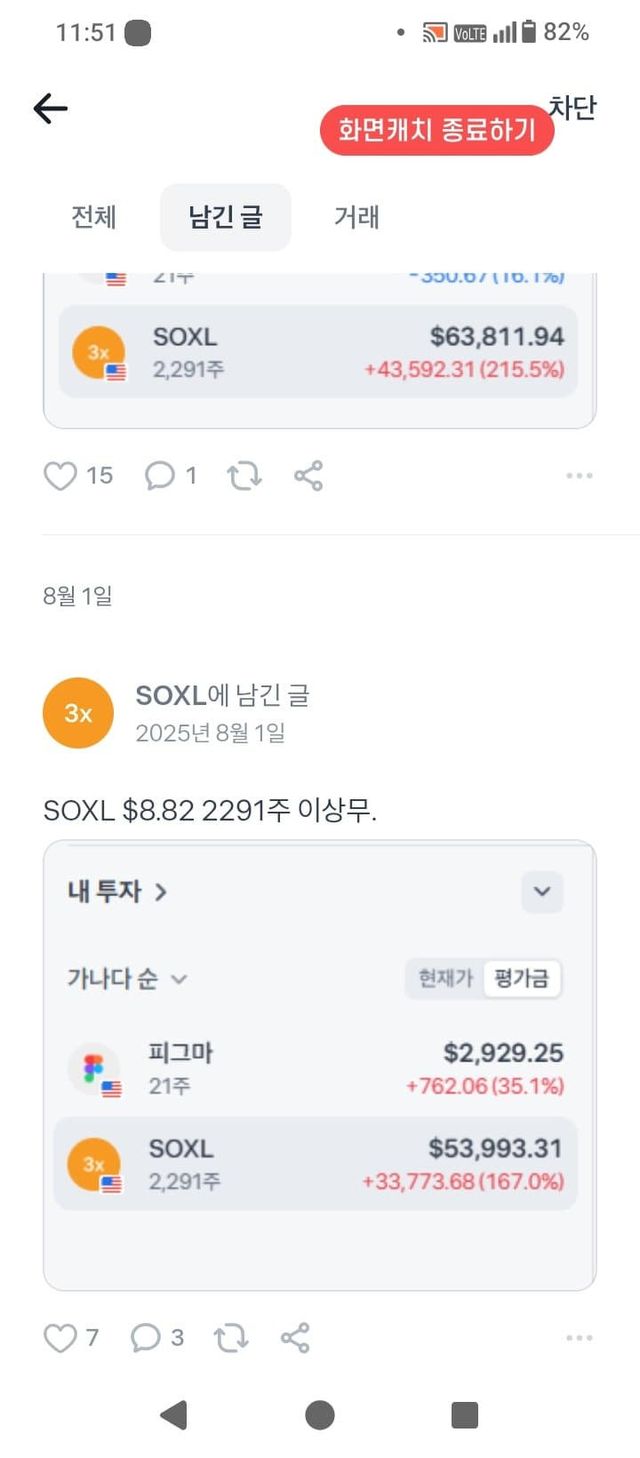
Task: Open the 3 comments on August 1 post
Action: pos(146,1338)
